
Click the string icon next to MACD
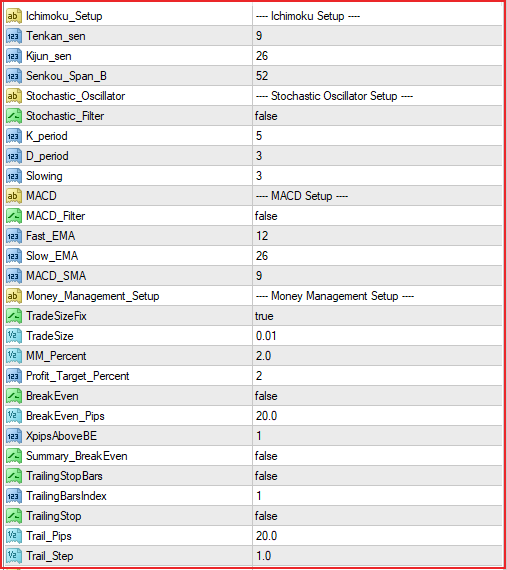click(14, 196)
